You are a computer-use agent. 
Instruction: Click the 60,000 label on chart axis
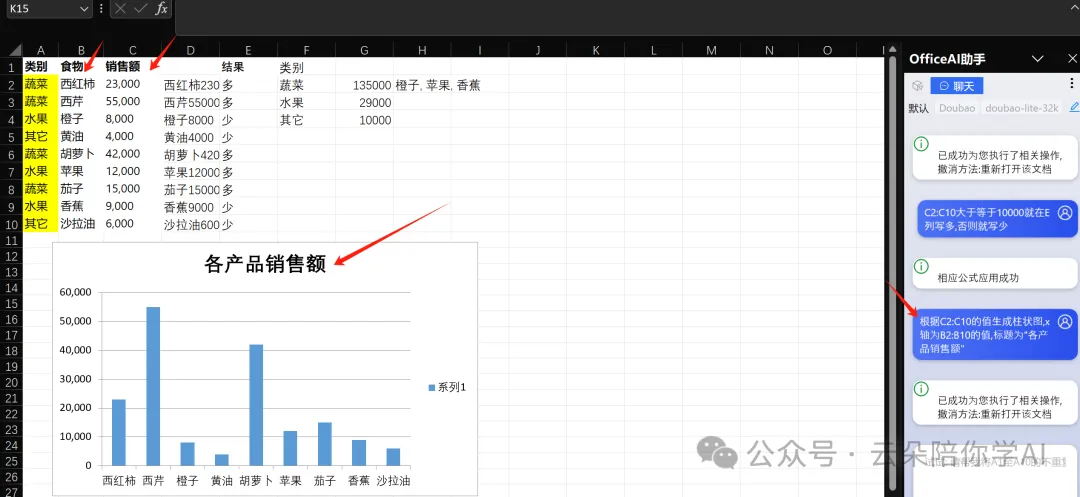(77, 292)
